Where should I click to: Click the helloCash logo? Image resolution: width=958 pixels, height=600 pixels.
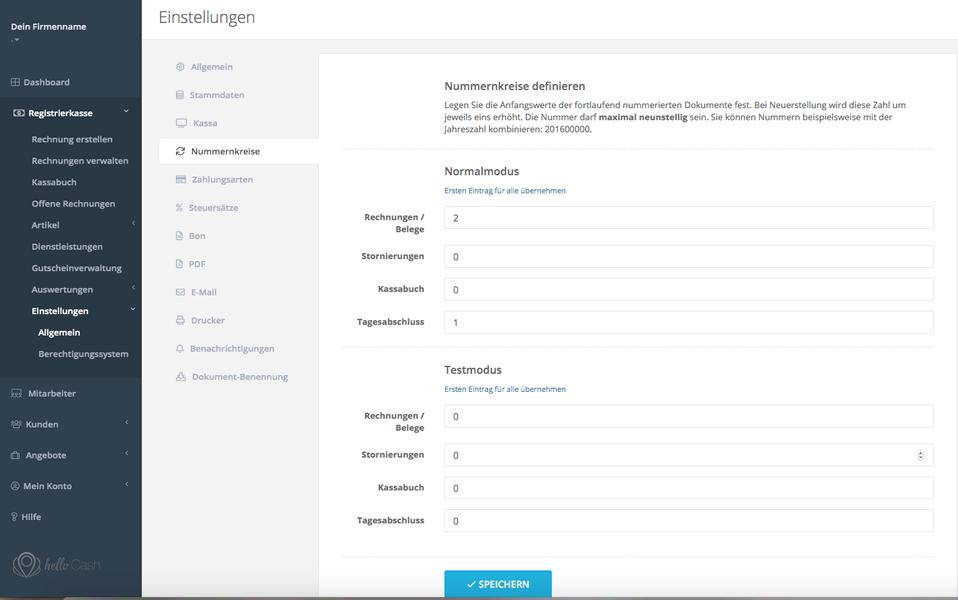[x=56, y=565]
